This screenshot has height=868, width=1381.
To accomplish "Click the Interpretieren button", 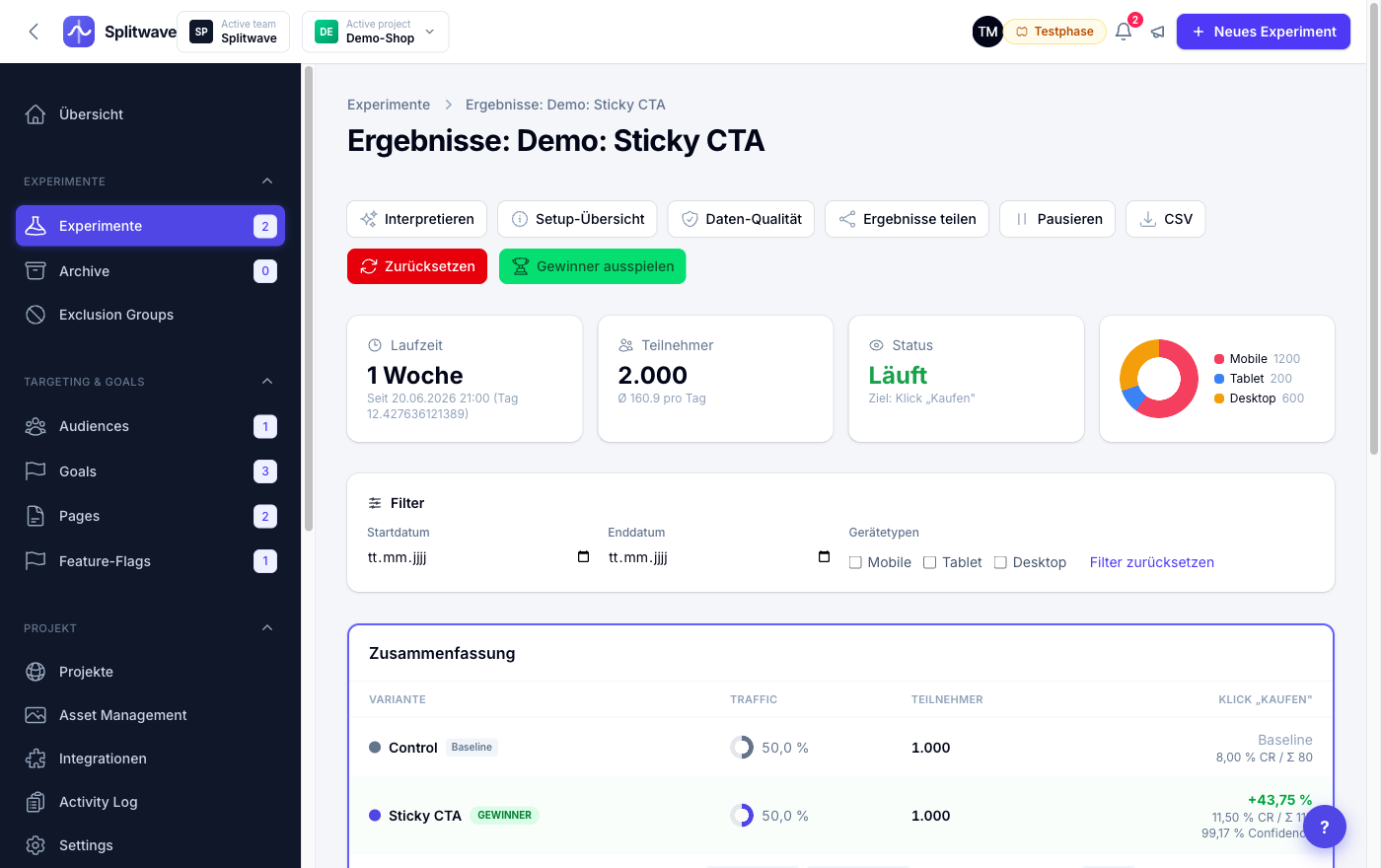I will (x=417, y=219).
